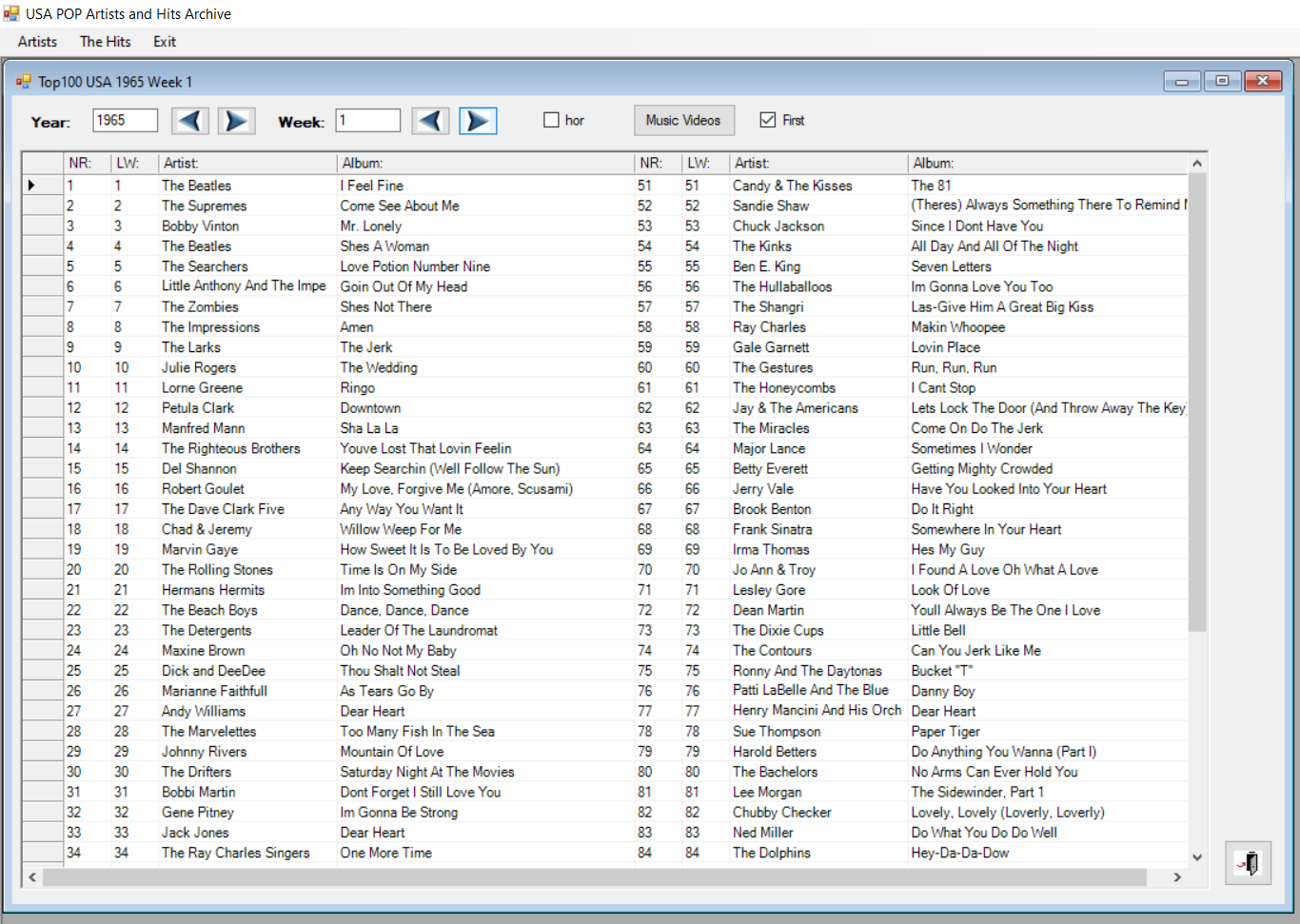Click the Year input field
This screenshot has width=1300, height=924.
[126, 120]
